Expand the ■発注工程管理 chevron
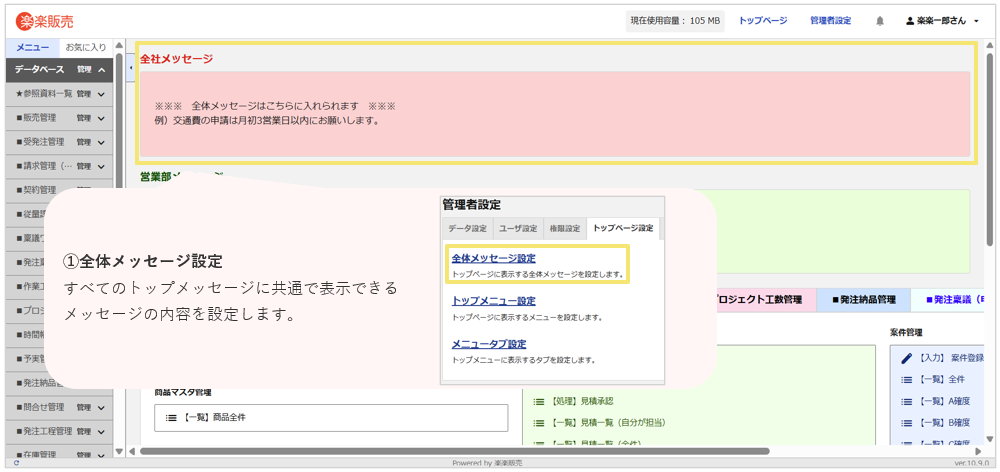Screen dimensions: 1000x472 [x=101, y=431]
